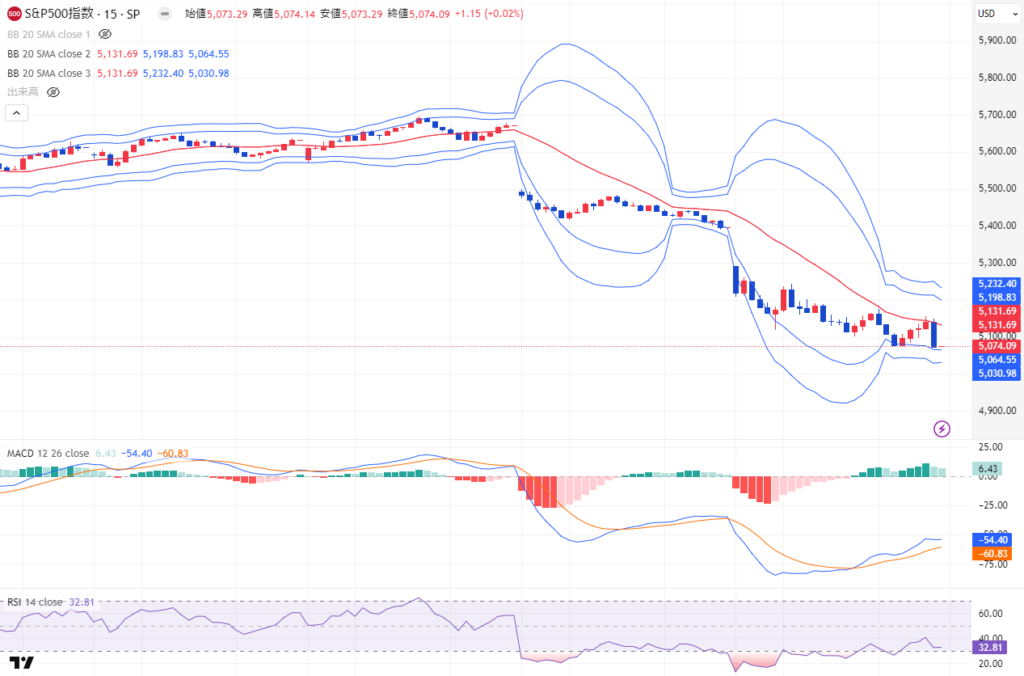Image resolution: width=1024 pixels, height=676 pixels.
Task: Click the blue 5,232.40 price axis label
Action: click(x=997, y=284)
